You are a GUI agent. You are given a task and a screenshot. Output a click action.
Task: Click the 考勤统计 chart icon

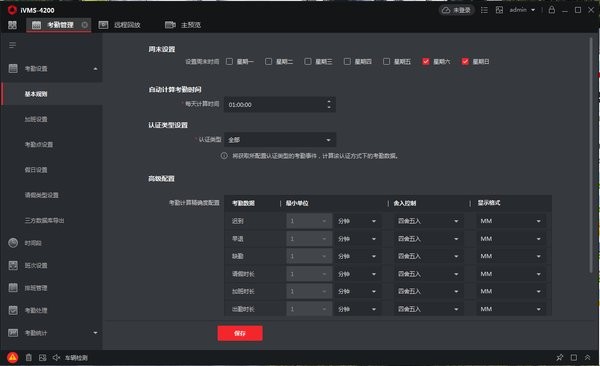(x=13, y=333)
